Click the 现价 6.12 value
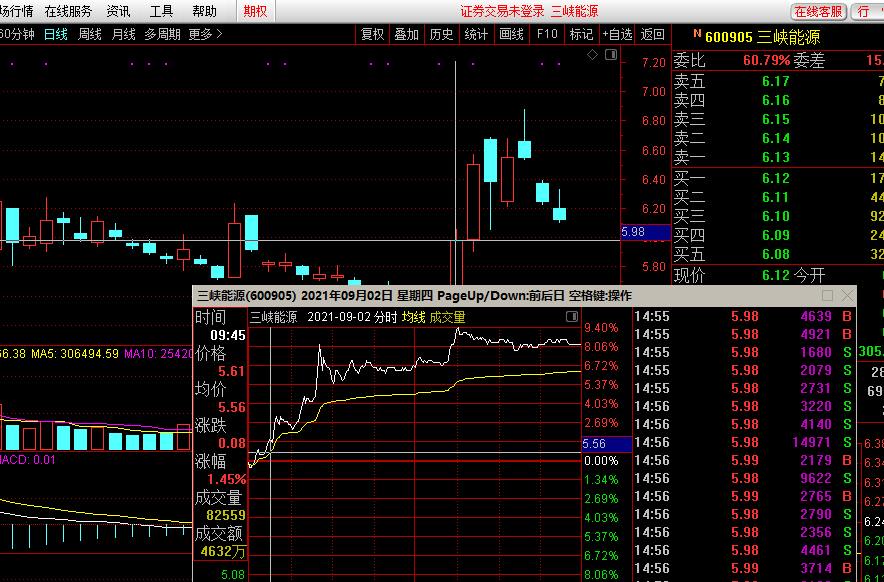The image size is (884, 582). (776, 275)
